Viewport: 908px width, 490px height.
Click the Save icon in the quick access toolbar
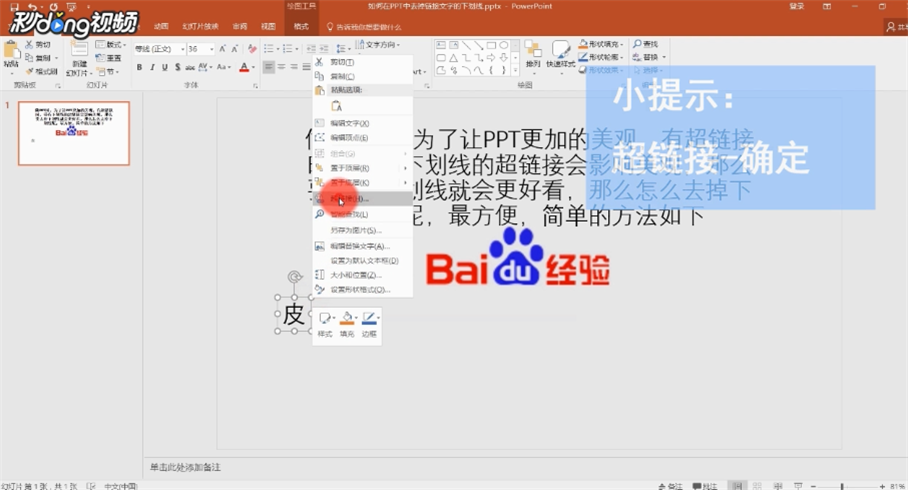coord(13,7)
